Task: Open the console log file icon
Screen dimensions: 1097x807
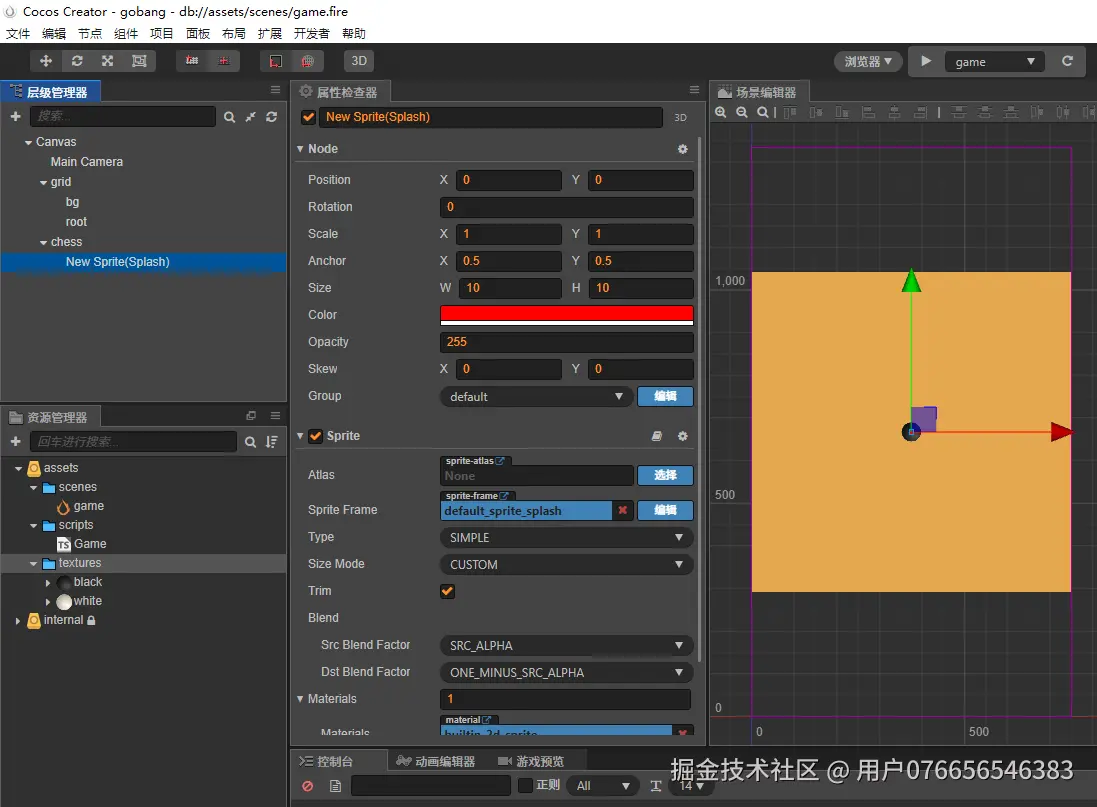Action: click(x=335, y=786)
